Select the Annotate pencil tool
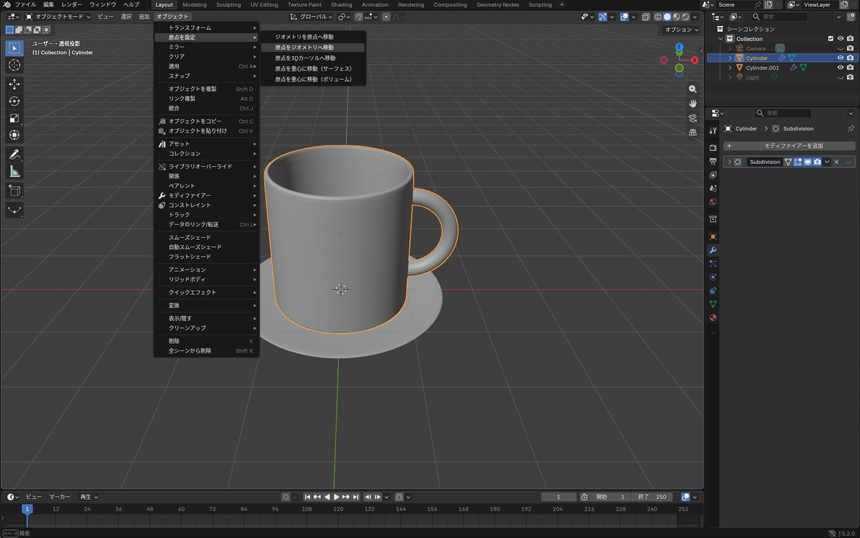The image size is (860, 538). (14, 155)
